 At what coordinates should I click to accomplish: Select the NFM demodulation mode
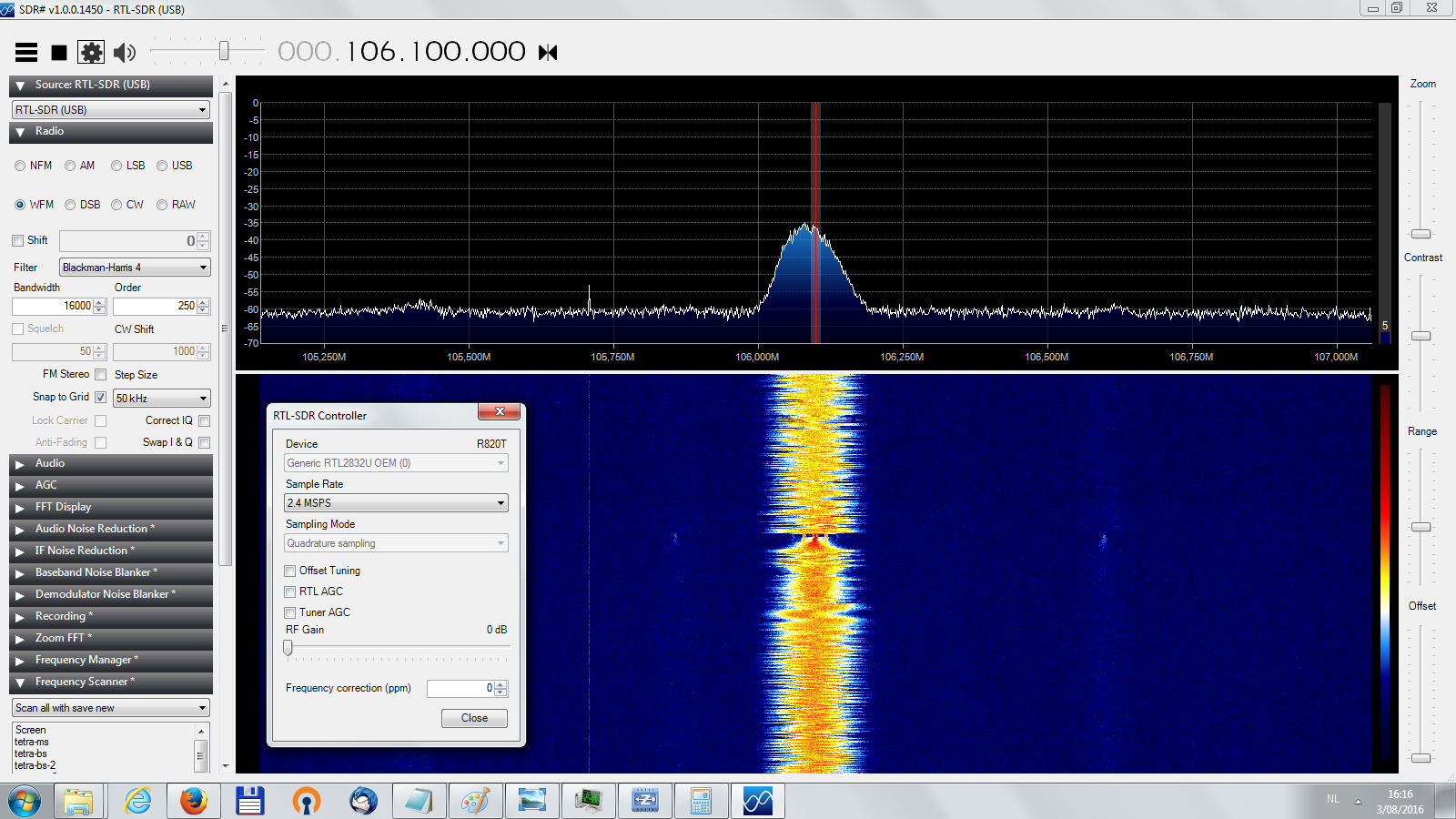[20, 166]
